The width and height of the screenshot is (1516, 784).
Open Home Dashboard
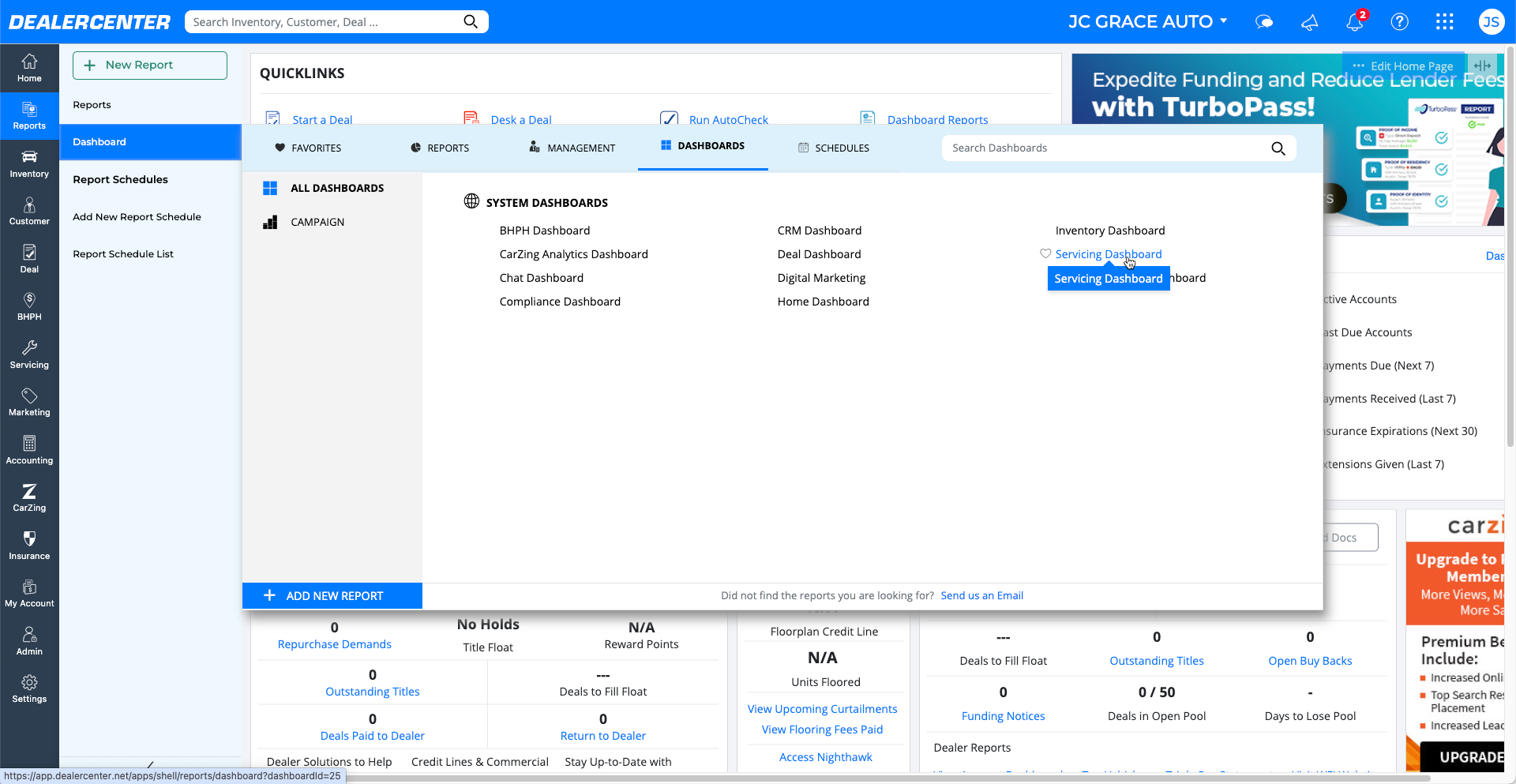[x=823, y=301]
